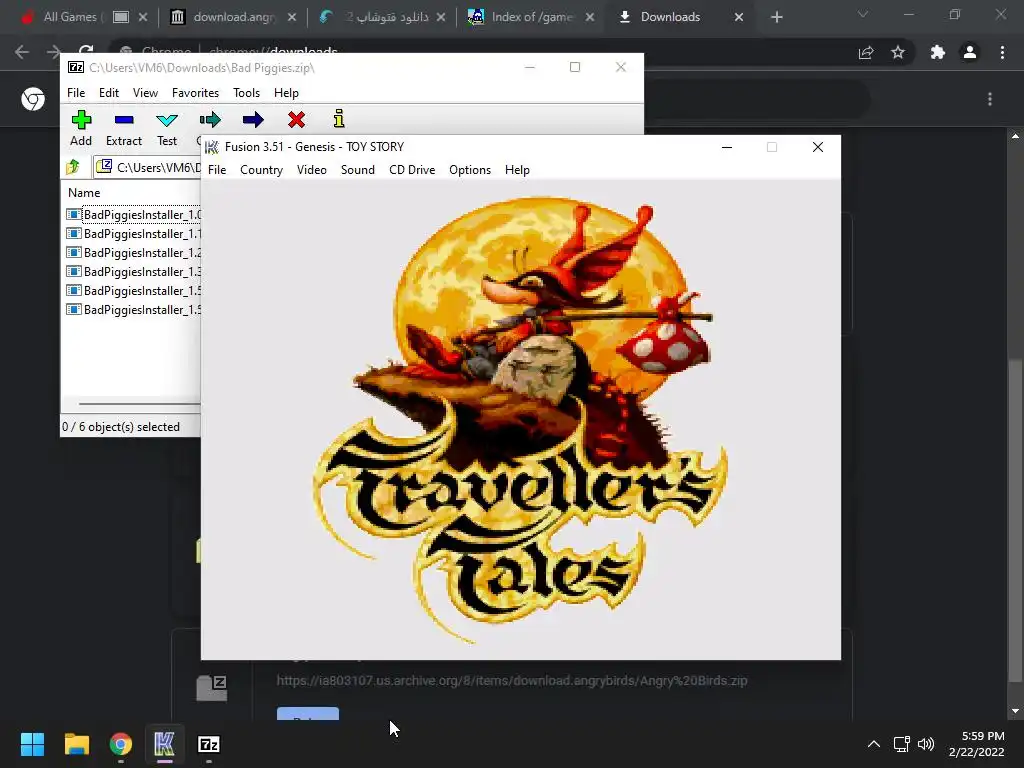Select BadPiggiesInstaller_1.0 file
The height and width of the screenshot is (768, 1024).
coord(133,214)
